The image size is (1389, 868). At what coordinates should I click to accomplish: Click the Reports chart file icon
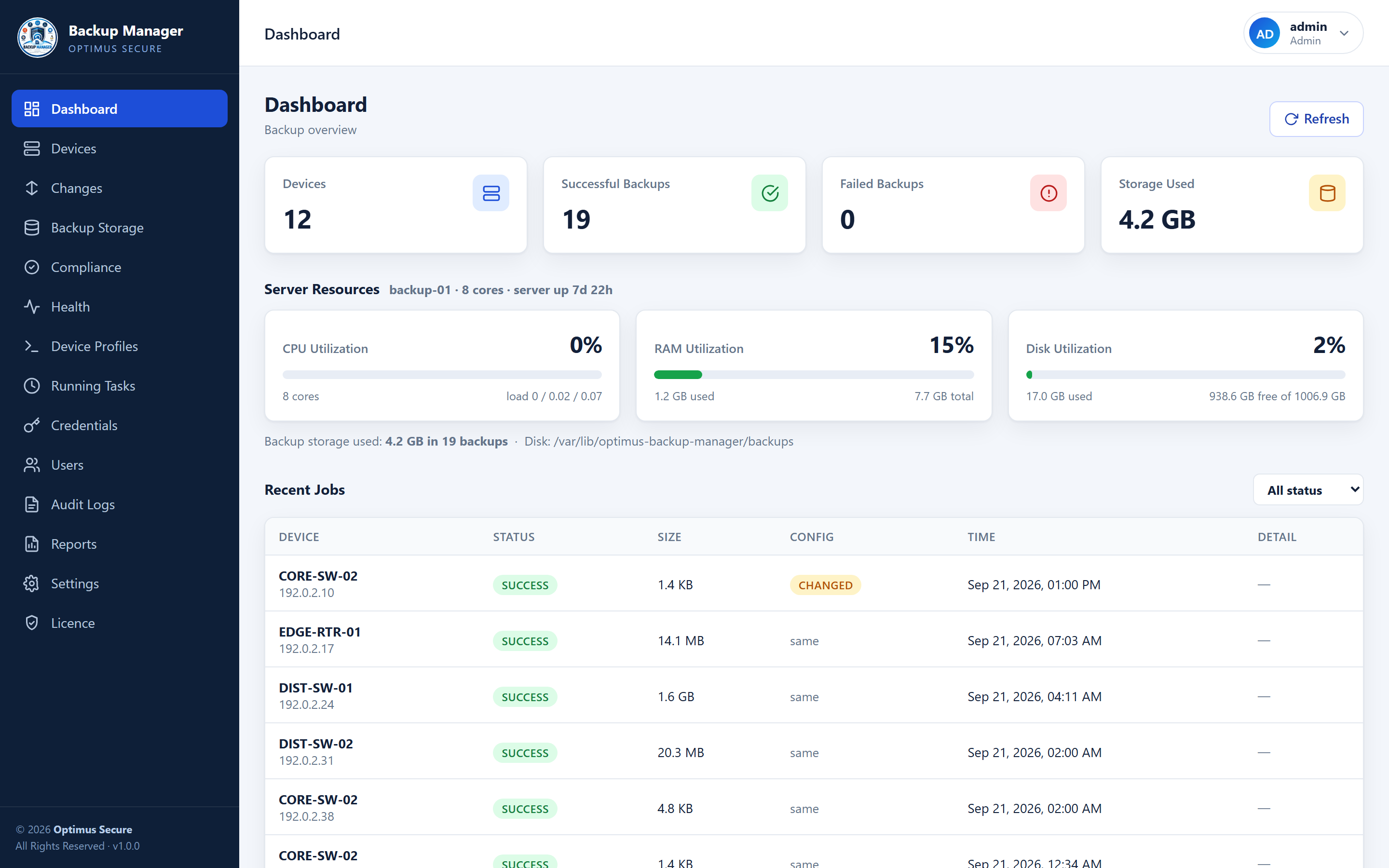tap(31, 544)
